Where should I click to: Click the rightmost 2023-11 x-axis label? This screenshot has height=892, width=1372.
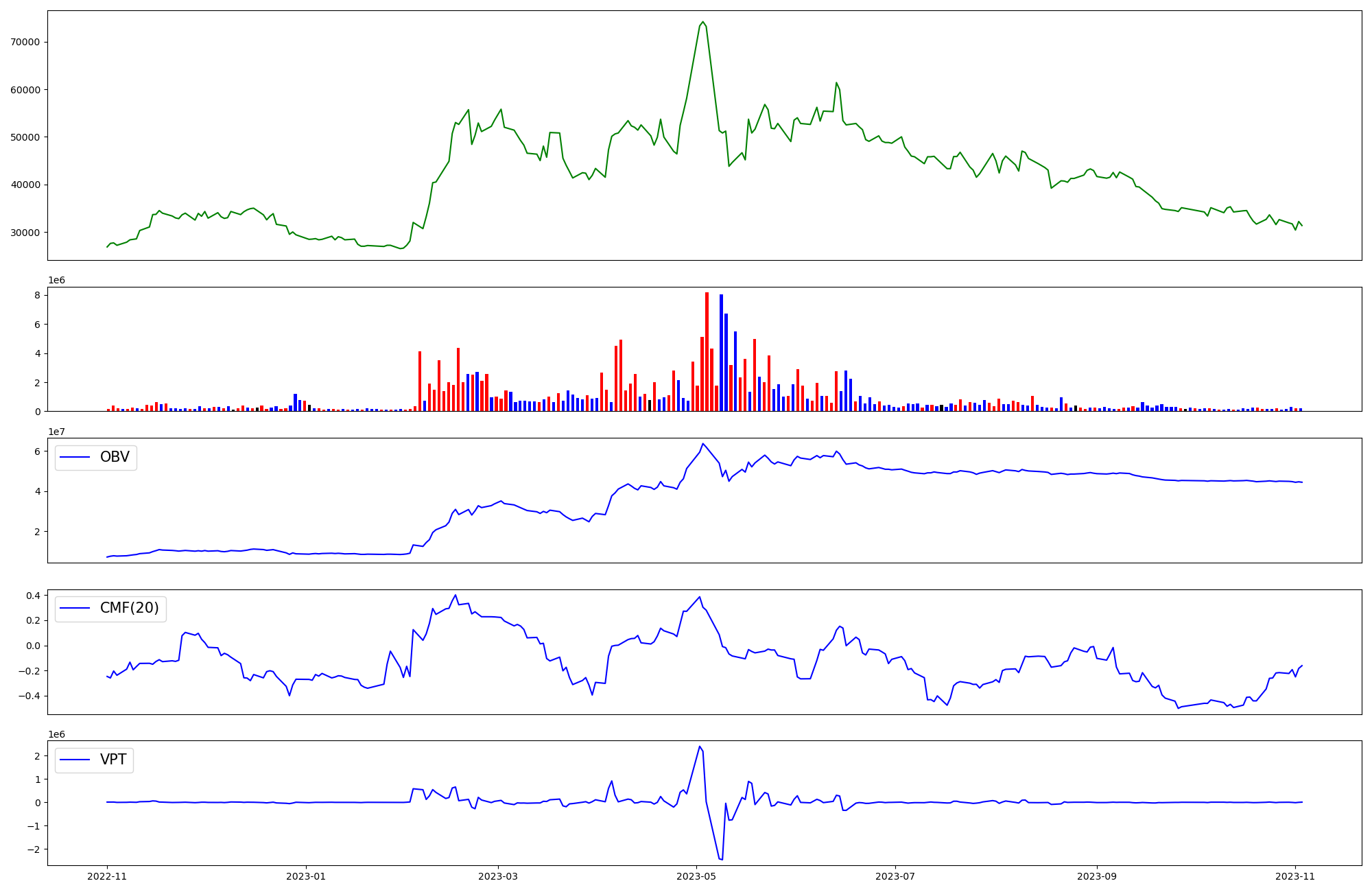point(1294,876)
